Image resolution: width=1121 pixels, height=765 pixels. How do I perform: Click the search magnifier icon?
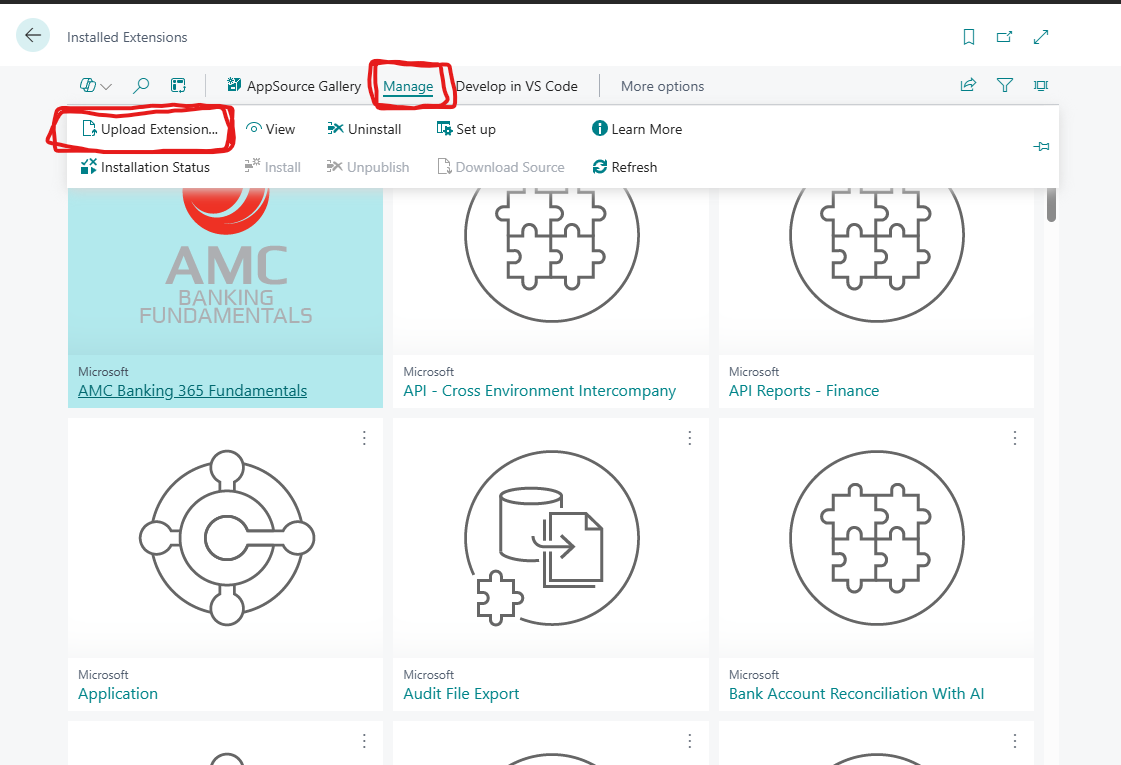click(141, 86)
